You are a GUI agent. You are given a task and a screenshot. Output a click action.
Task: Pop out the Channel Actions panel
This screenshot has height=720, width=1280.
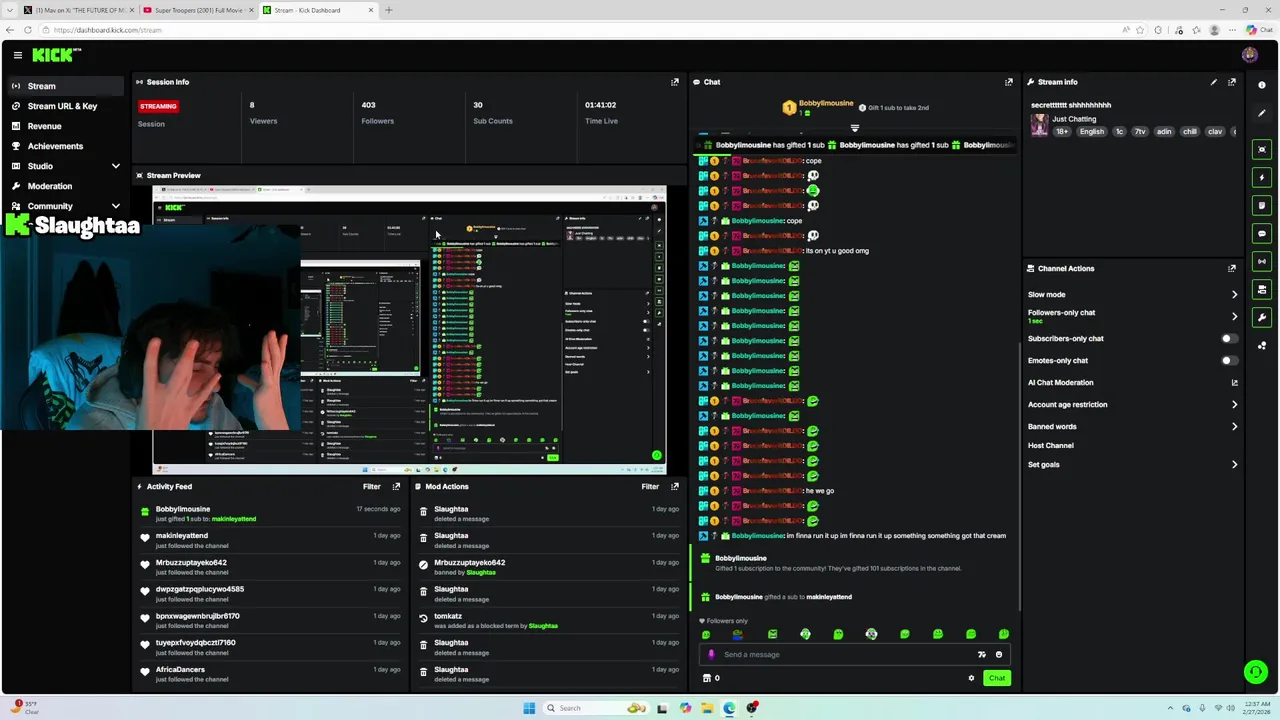coord(1232,268)
